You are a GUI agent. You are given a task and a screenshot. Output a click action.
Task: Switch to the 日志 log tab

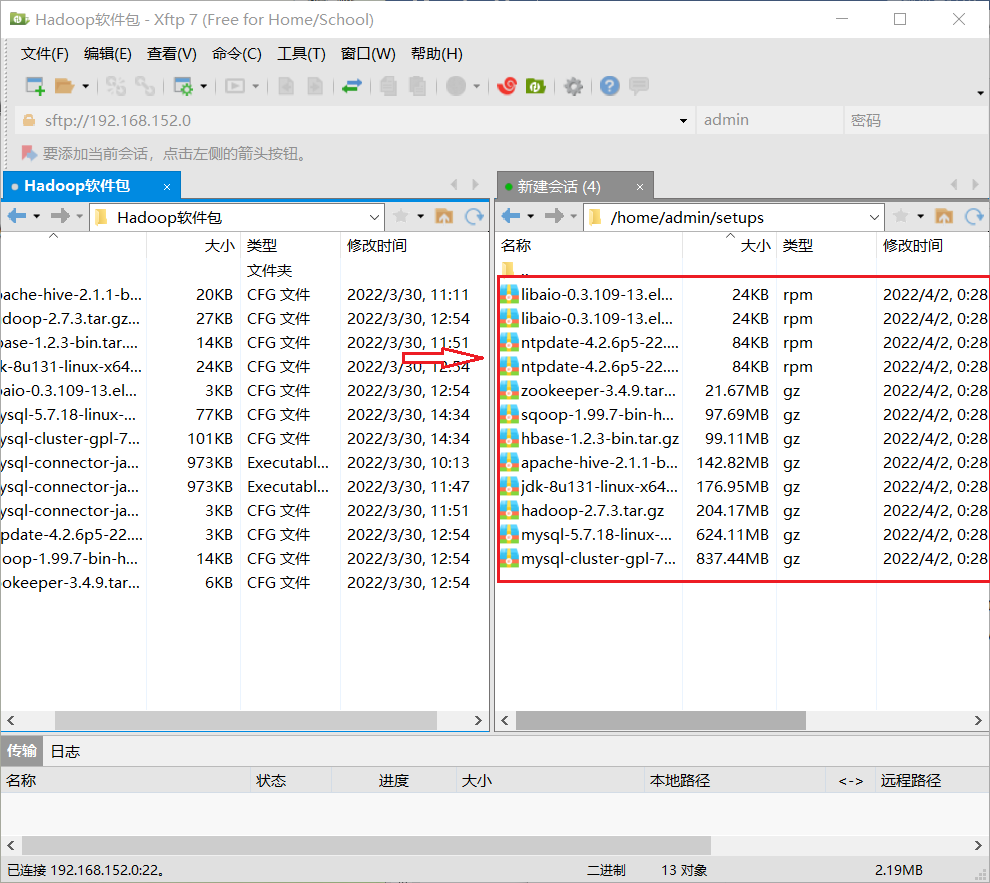65,751
